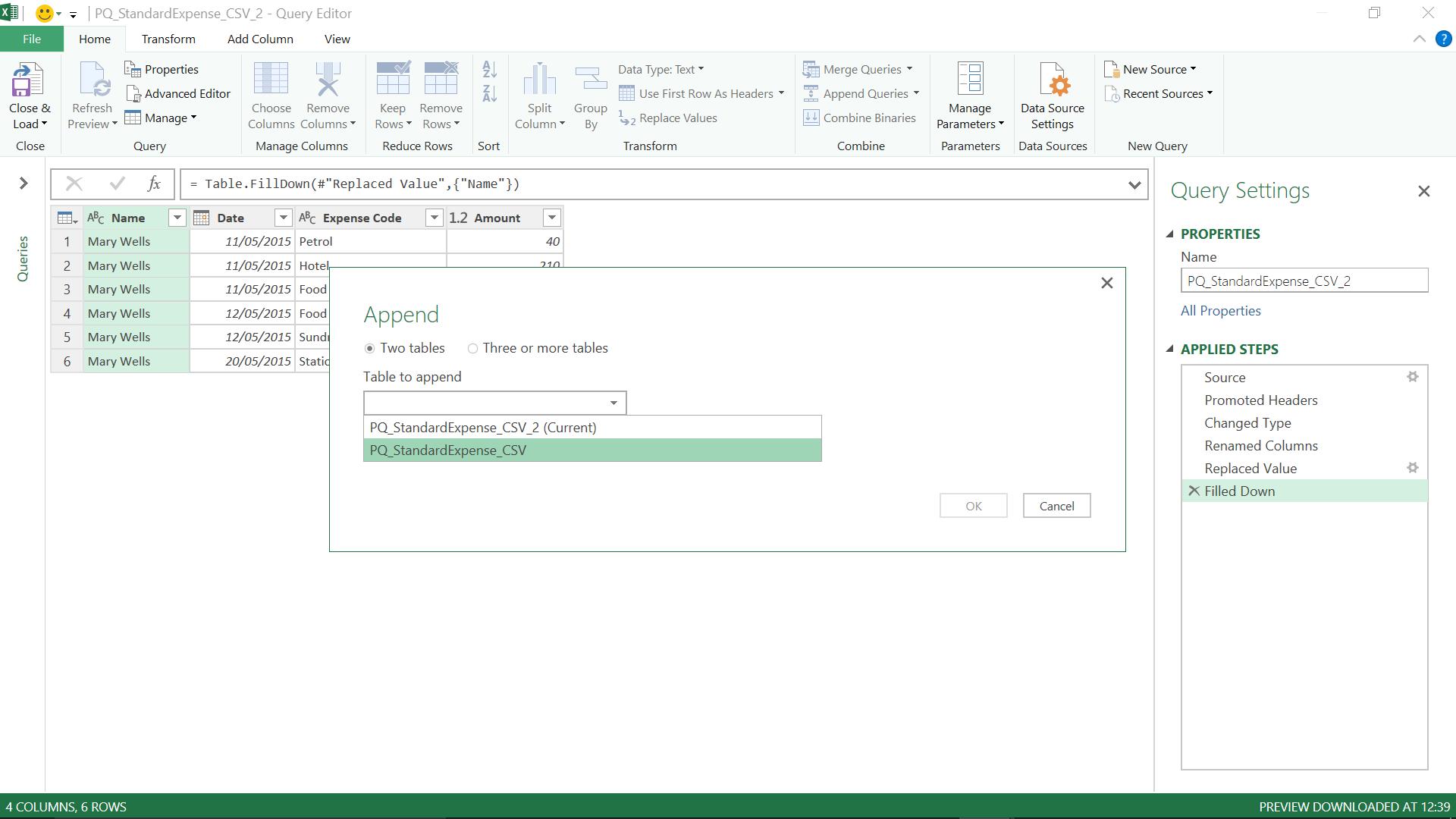Click the table menu icon in grid corner
Viewport: 1456px width, 819px height.
click(67, 218)
